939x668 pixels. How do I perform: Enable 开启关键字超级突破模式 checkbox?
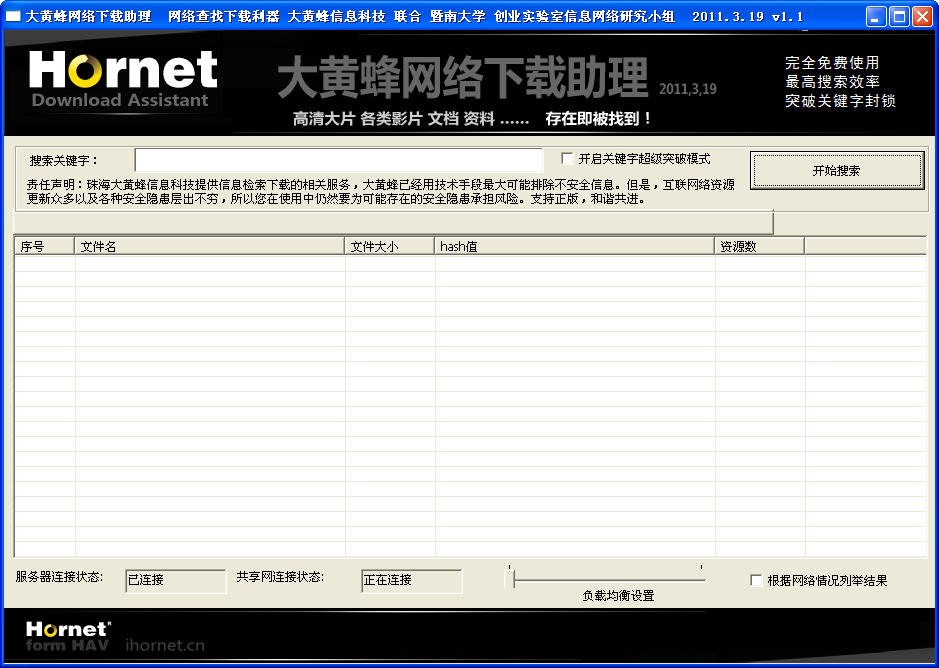567,159
